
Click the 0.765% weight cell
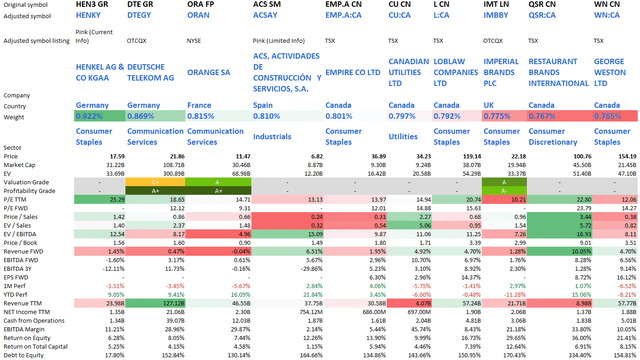[615, 116]
